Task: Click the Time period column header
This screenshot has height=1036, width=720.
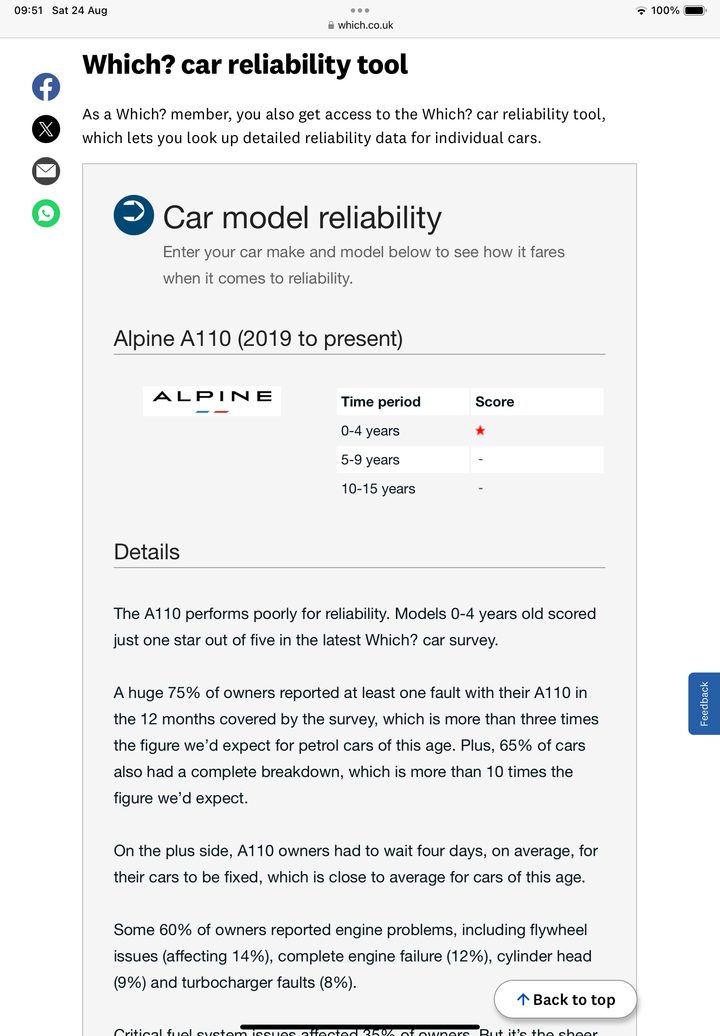Action: click(x=381, y=402)
